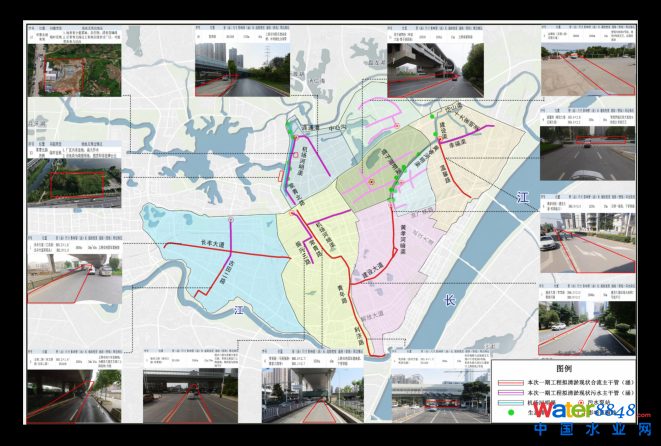This screenshot has width=661, height=446.
Task: Click the large 长 river character
Action: (x=450, y=300)
